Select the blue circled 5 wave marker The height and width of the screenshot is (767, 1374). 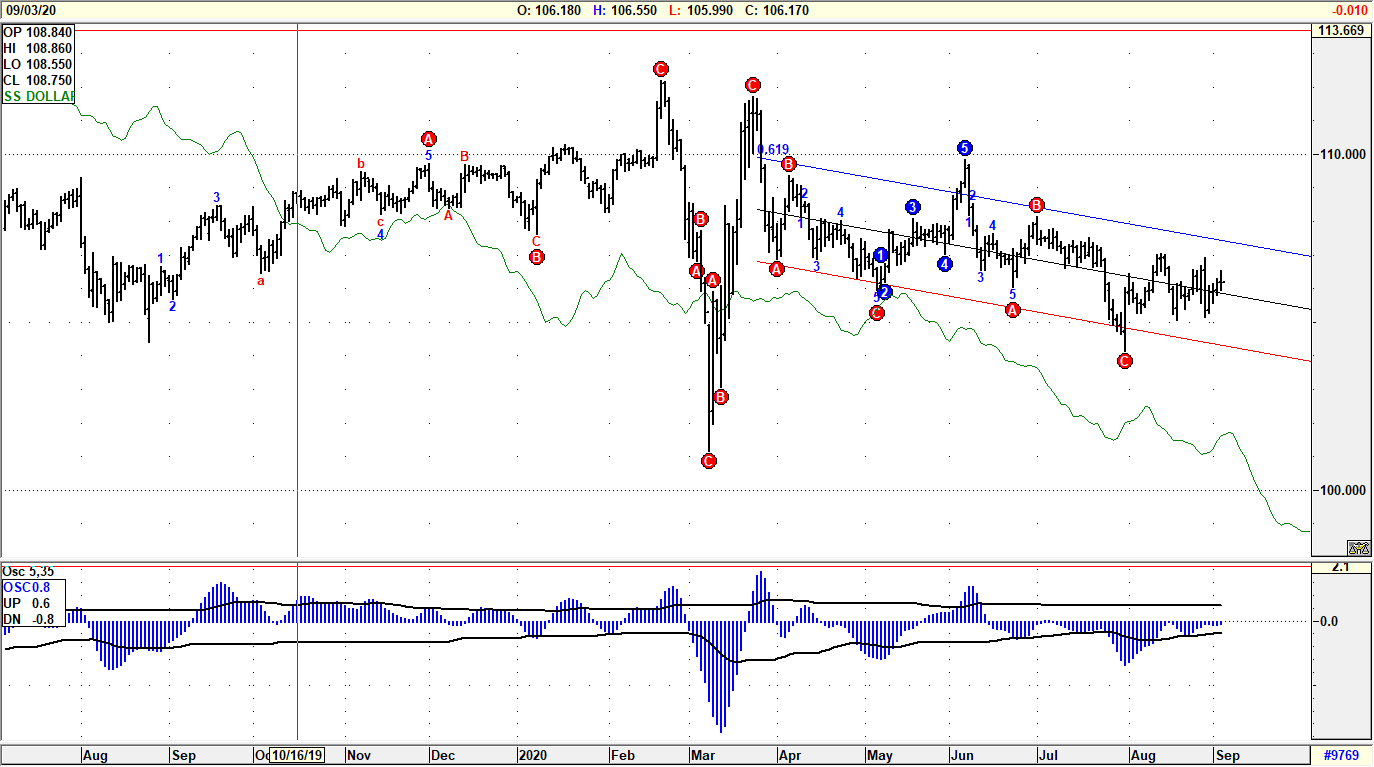(x=964, y=148)
